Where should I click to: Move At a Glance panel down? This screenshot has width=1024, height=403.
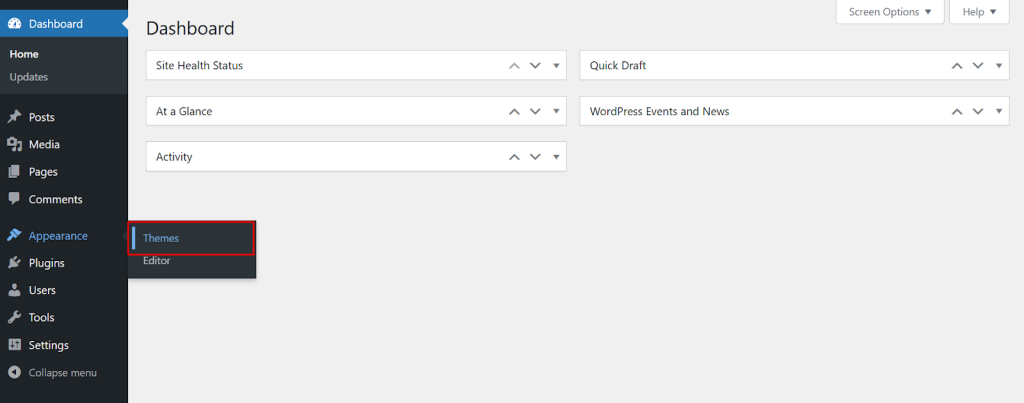(x=535, y=111)
